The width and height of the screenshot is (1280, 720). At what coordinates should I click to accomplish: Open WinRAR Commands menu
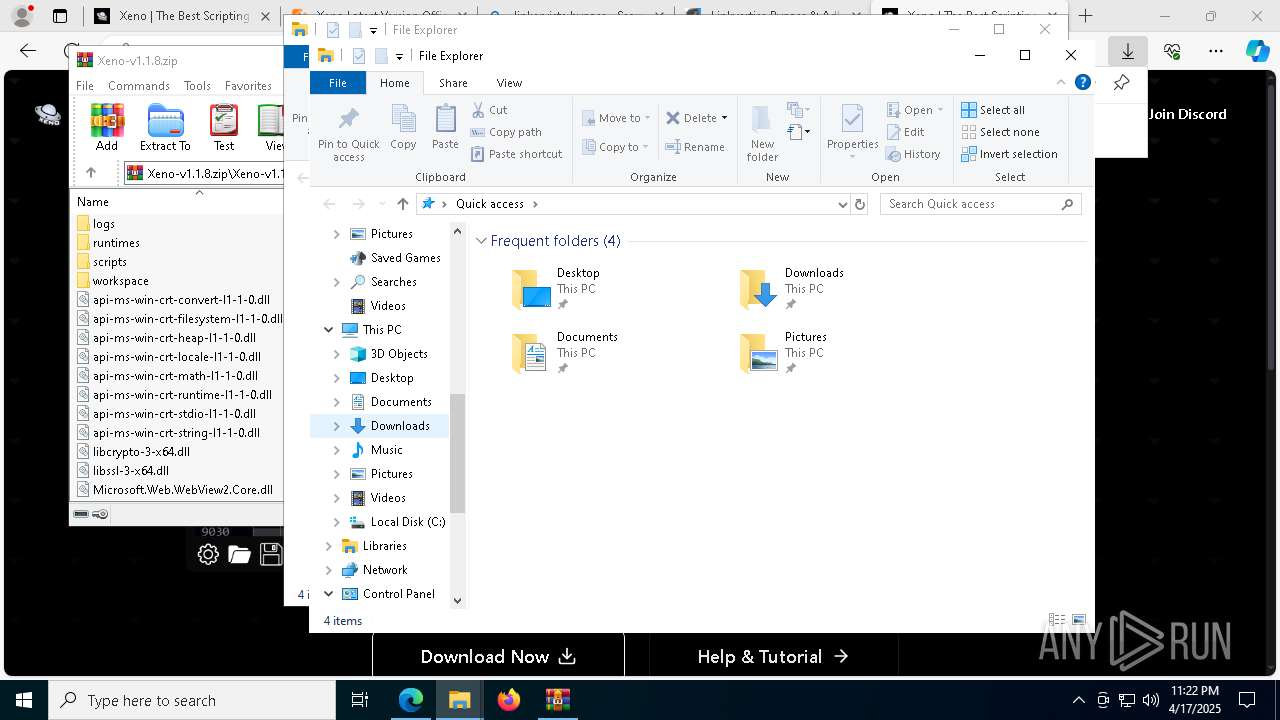139,86
